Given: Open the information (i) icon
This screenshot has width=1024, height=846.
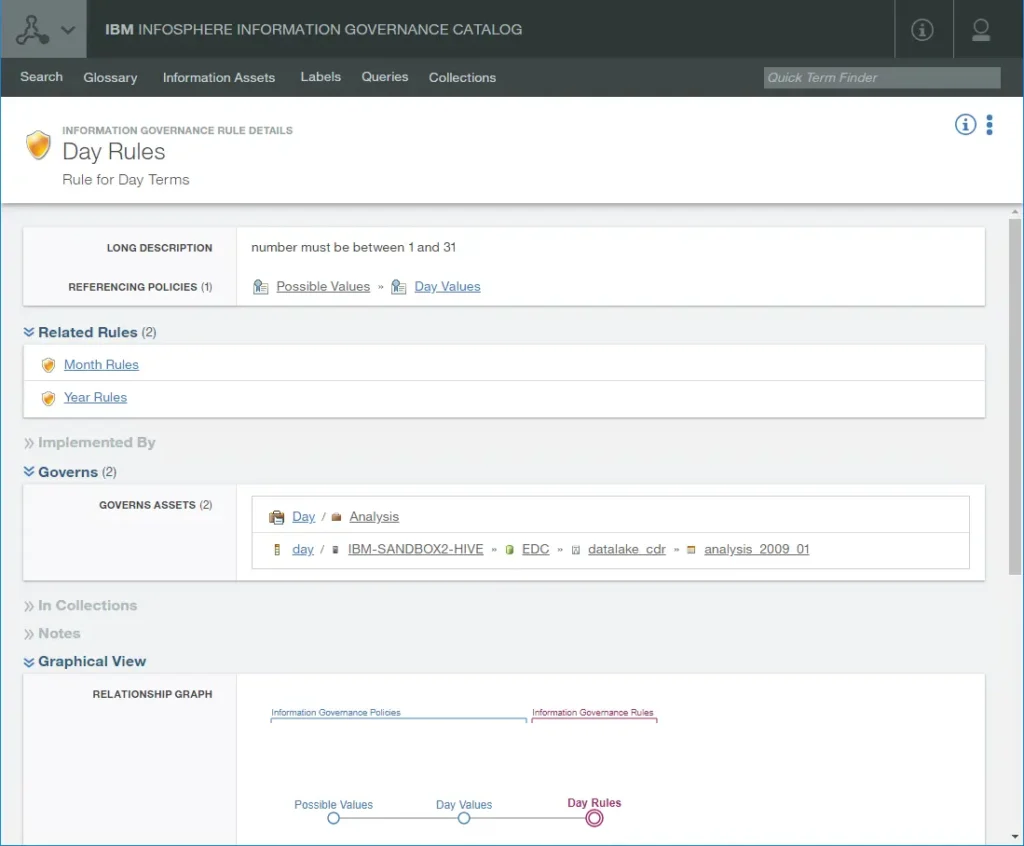Looking at the screenshot, I should pos(965,124).
